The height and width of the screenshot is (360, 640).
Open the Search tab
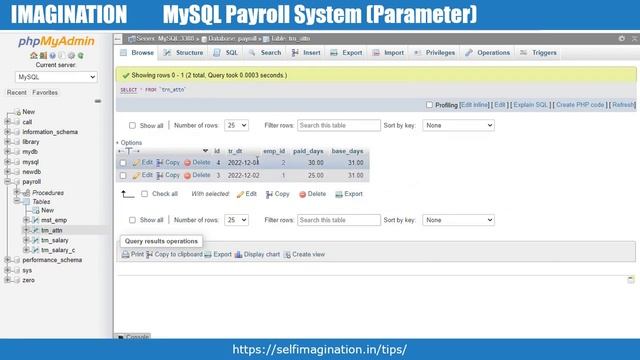[x=265, y=53]
